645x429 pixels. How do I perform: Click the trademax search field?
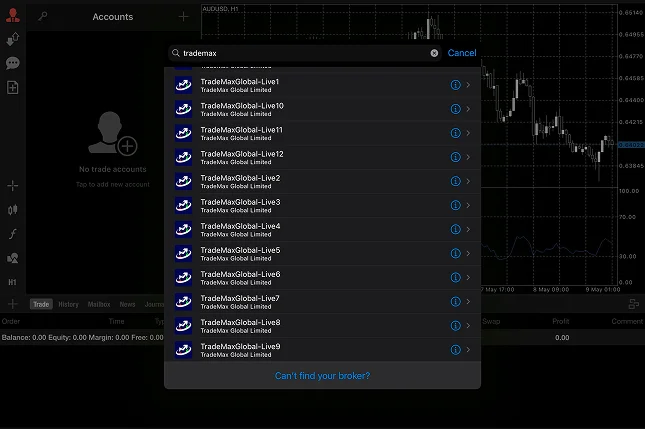click(x=305, y=53)
